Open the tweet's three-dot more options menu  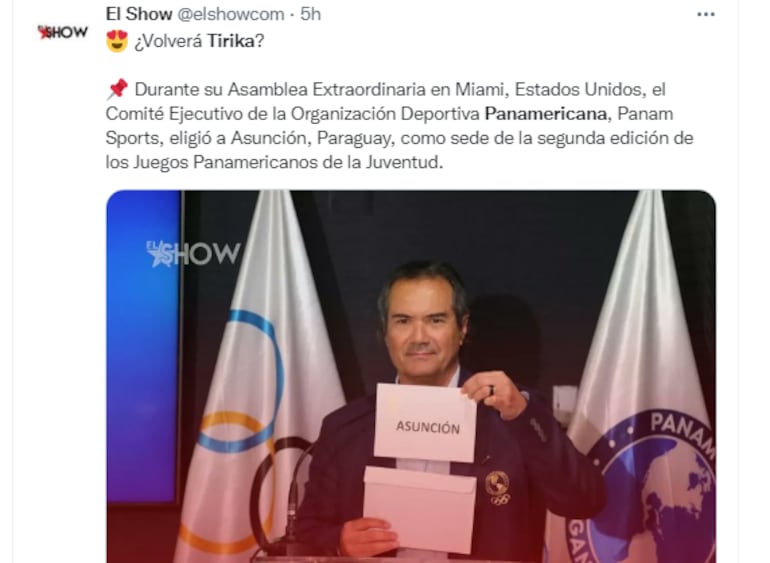click(x=706, y=15)
